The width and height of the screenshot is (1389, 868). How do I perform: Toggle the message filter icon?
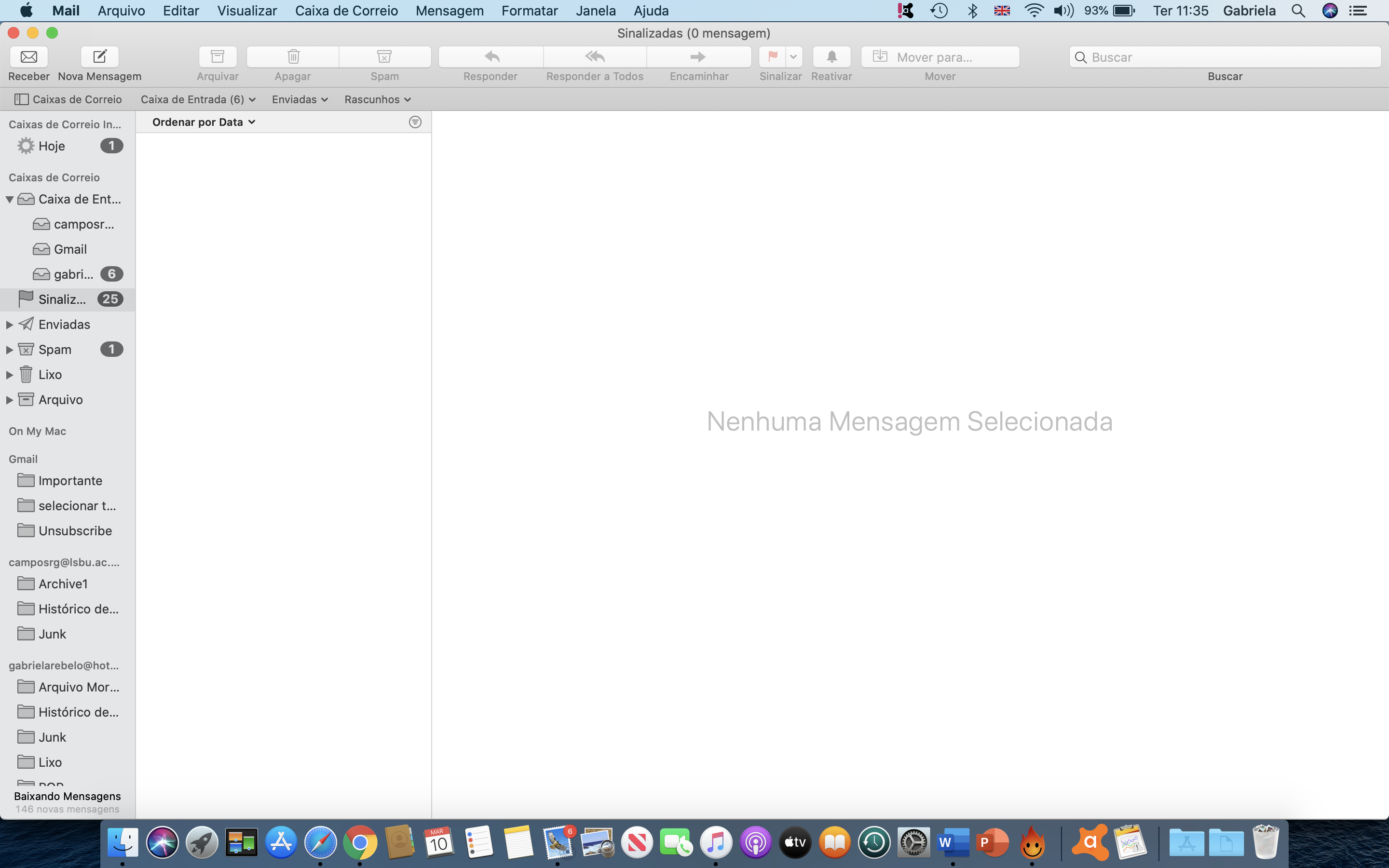coord(415,122)
